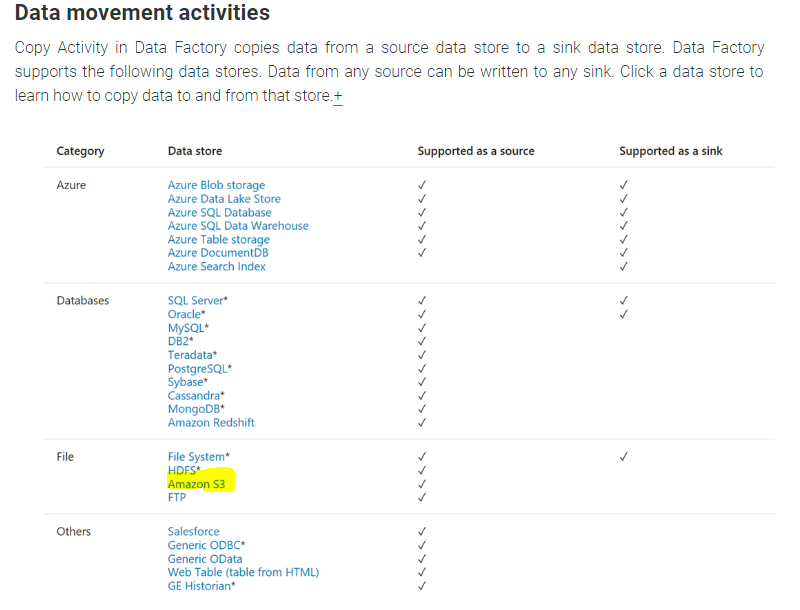Click the source checkmark for MongoDB
The image size is (800, 610).
pos(422,409)
